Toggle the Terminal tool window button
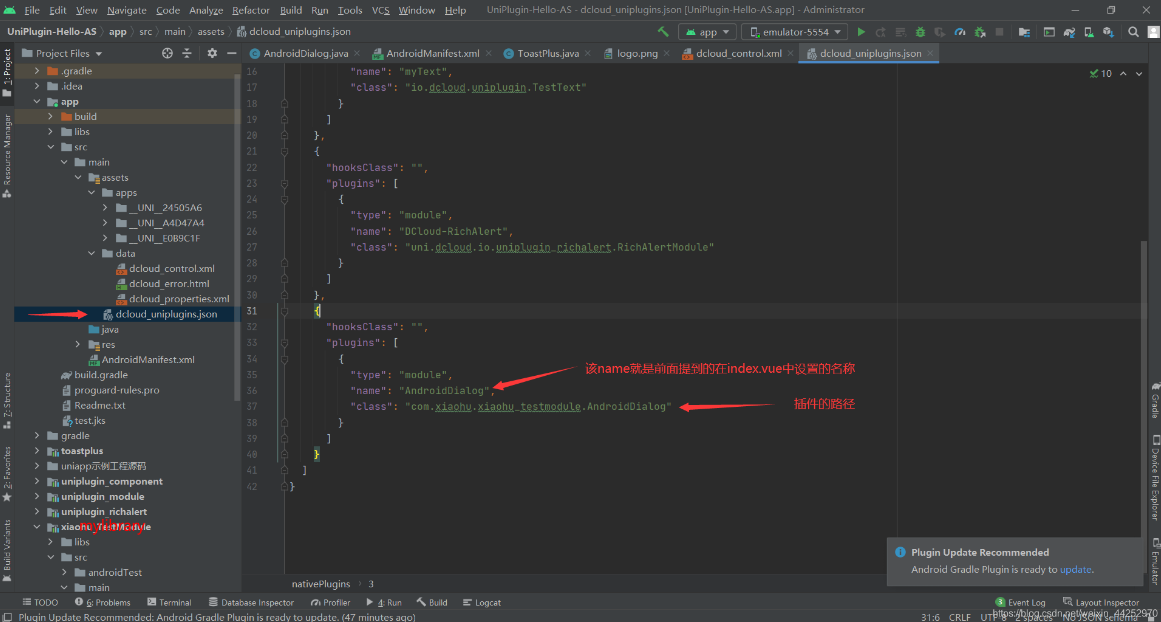The width and height of the screenshot is (1161, 622). point(170,602)
